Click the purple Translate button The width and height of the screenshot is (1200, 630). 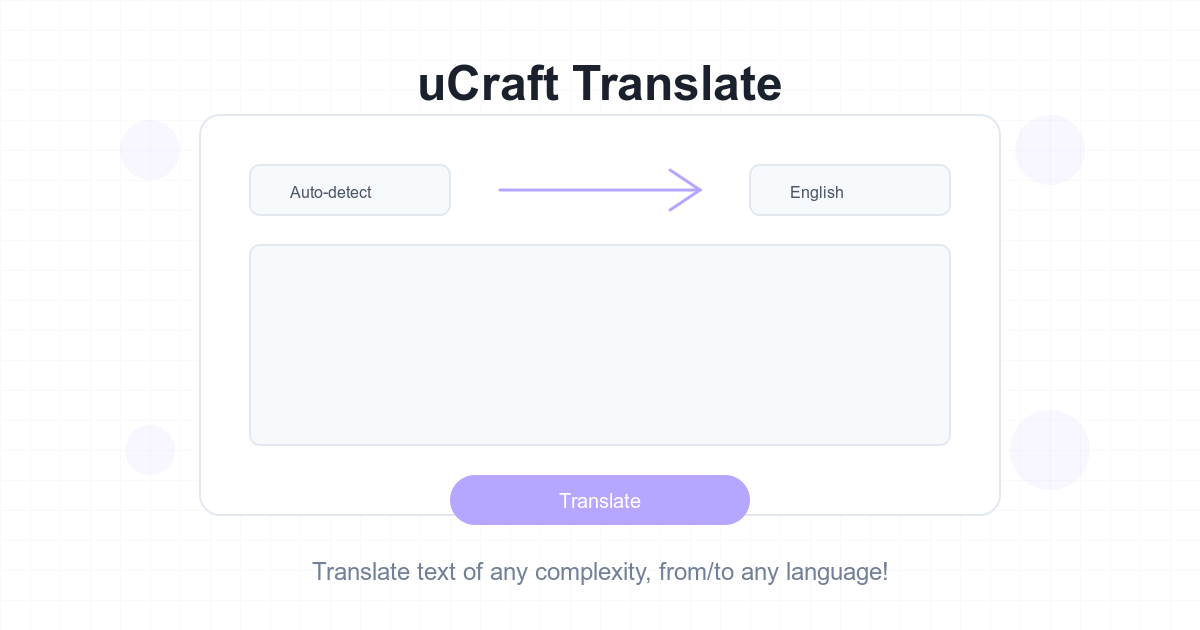point(600,500)
